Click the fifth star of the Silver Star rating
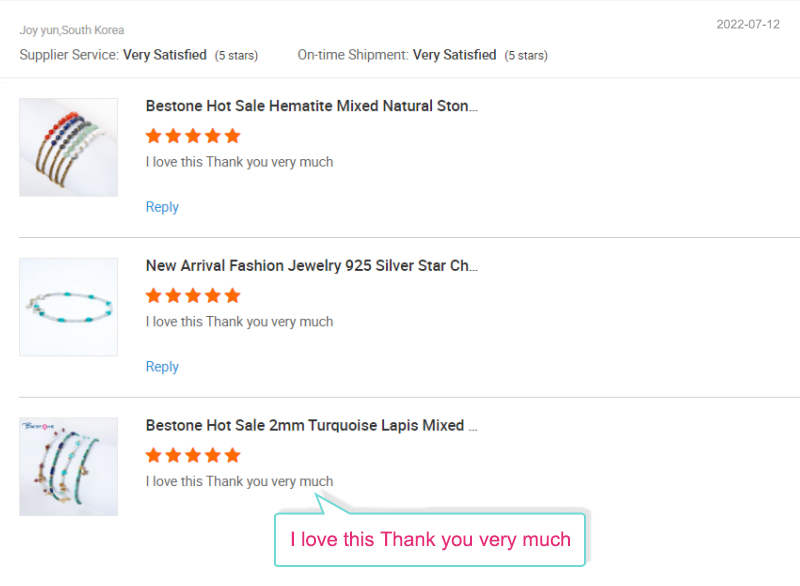 point(232,296)
